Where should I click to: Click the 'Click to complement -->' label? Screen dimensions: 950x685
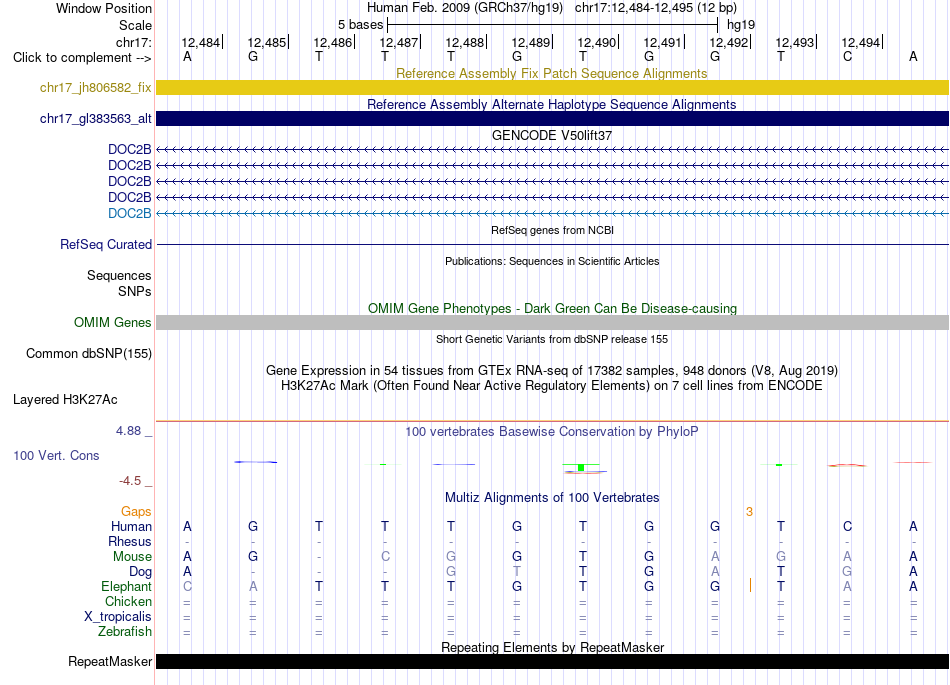click(82, 58)
